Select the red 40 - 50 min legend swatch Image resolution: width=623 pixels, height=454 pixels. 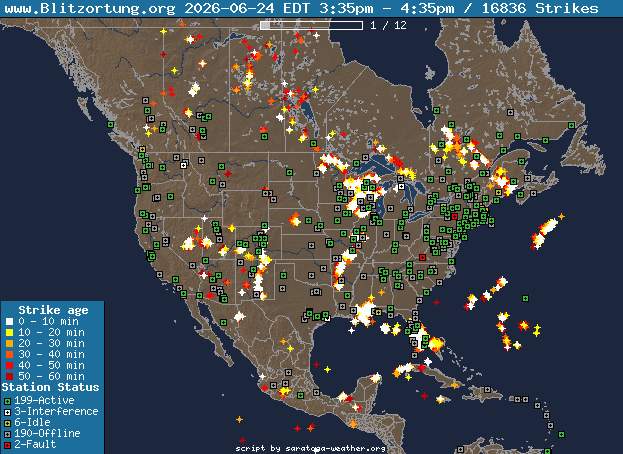click(10, 365)
